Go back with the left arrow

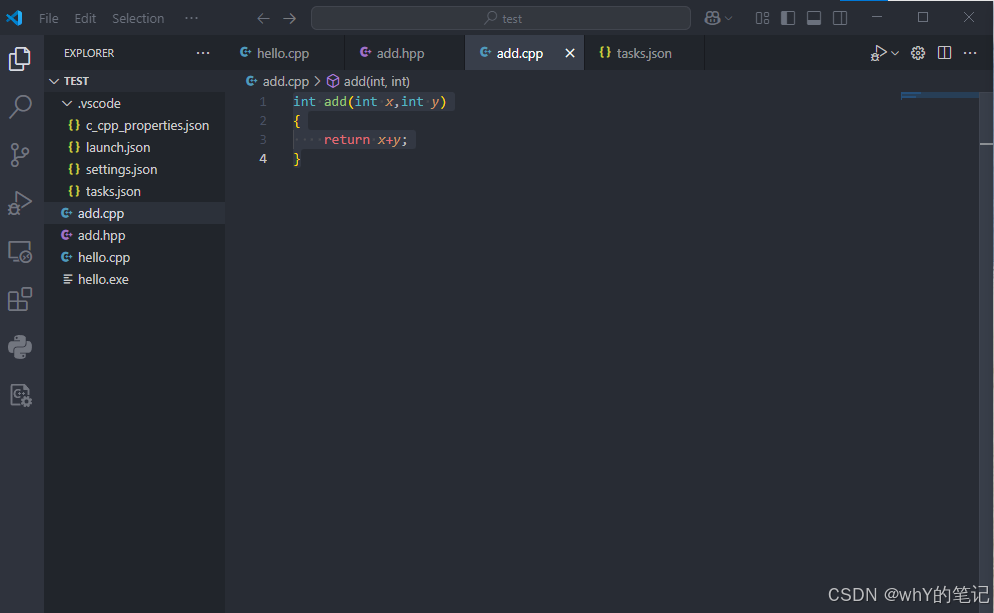tap(263, 18)
